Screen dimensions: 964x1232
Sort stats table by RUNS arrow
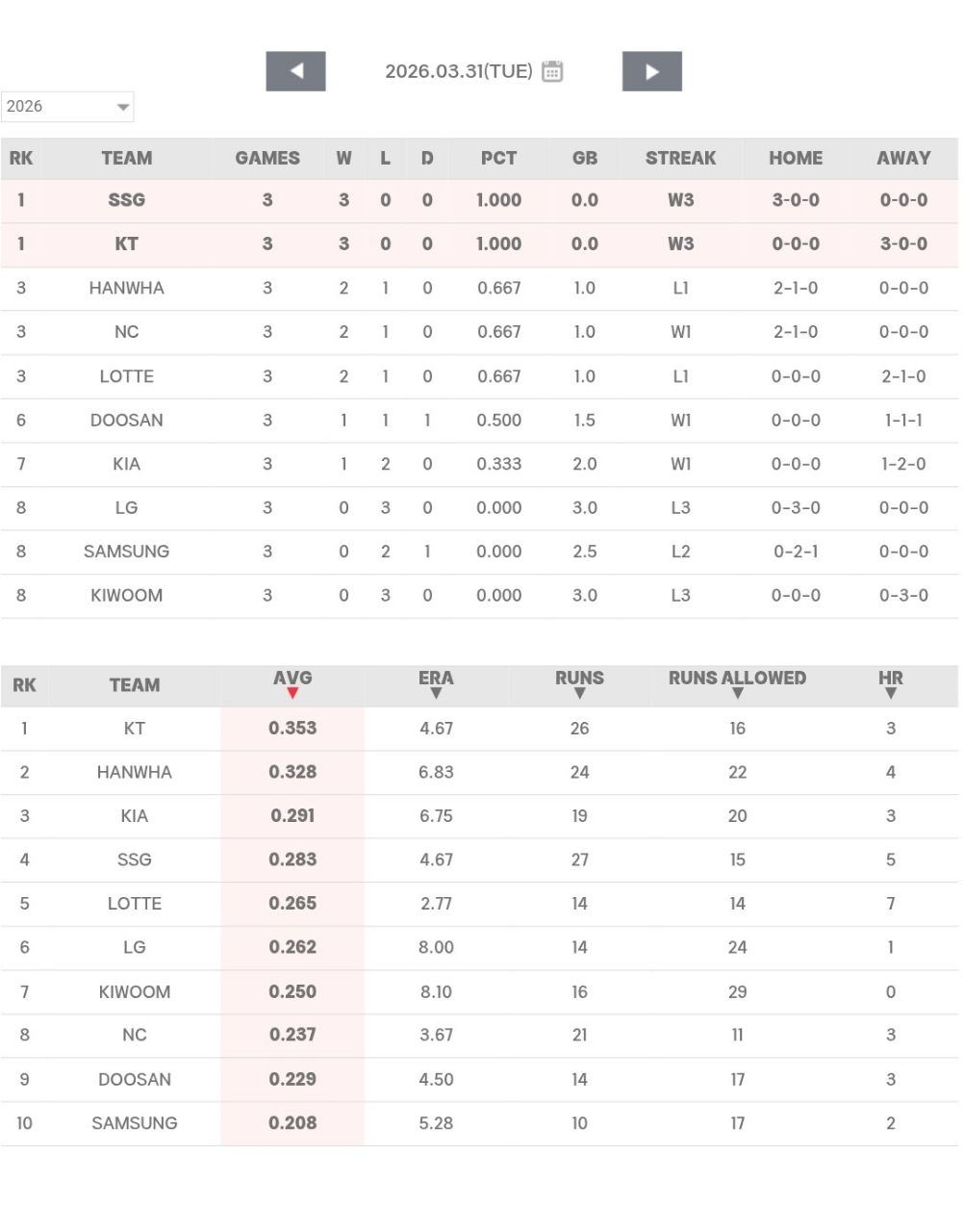point(579,693)
